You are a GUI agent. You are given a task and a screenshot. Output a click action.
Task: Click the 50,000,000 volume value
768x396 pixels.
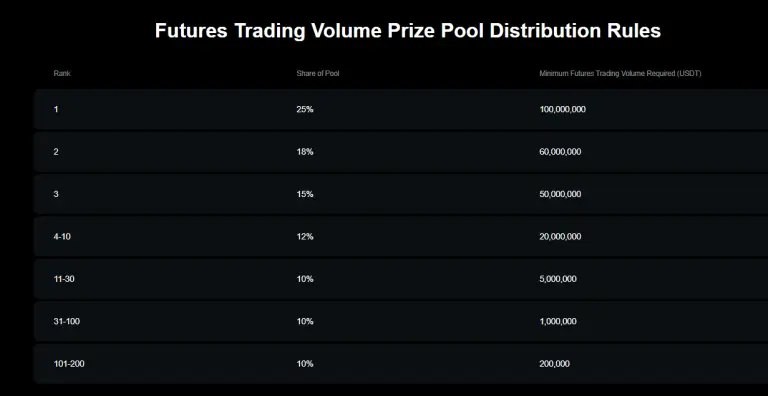coord(560,194)
